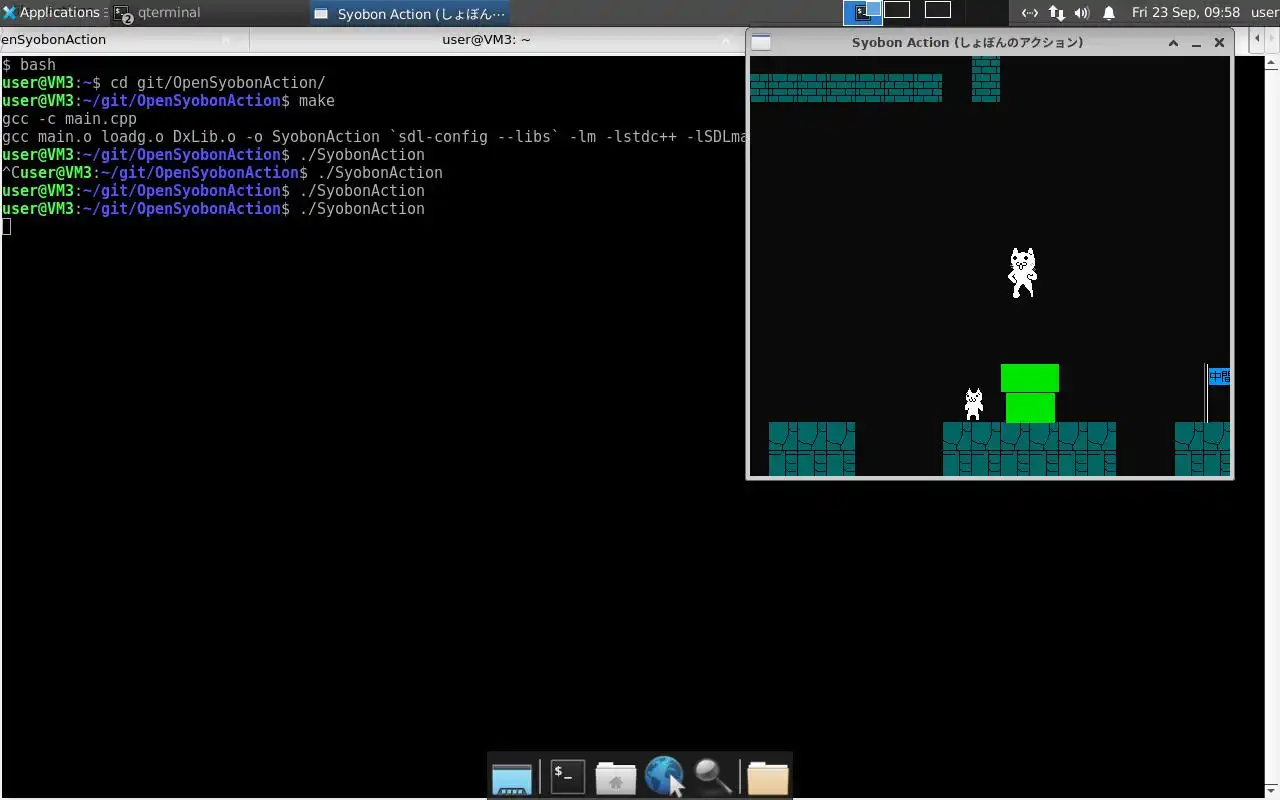Click the 'make' command in the terminal
This screenshot has height=800, width=1280.
(x=317, y=101)
